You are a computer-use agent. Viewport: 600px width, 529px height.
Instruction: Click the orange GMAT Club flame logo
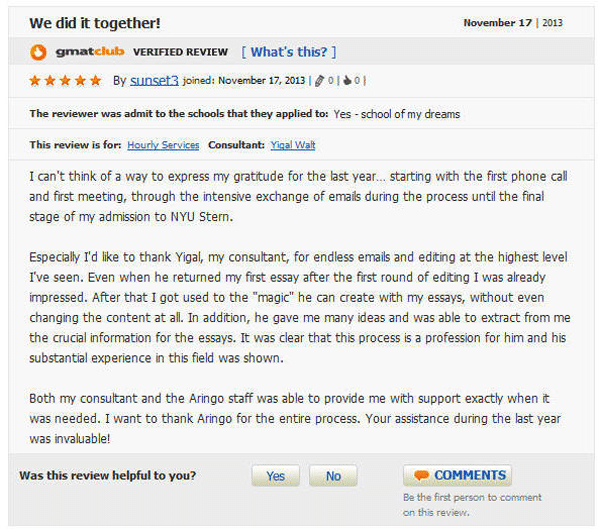(38, 52)
